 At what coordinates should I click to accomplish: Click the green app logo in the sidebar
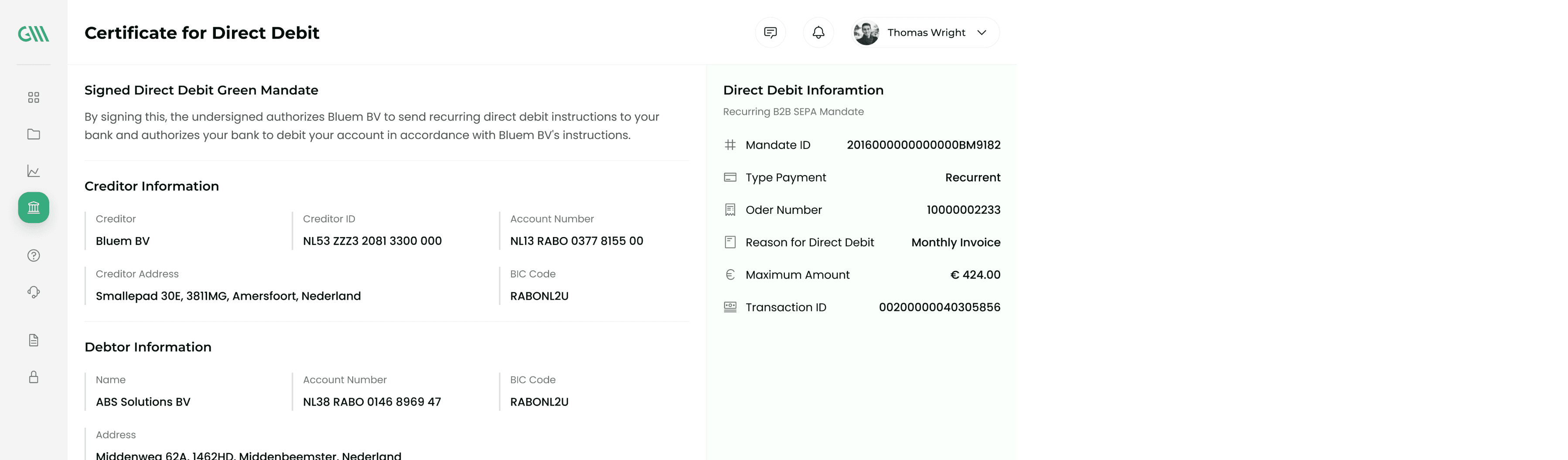(x=34, y=34)
